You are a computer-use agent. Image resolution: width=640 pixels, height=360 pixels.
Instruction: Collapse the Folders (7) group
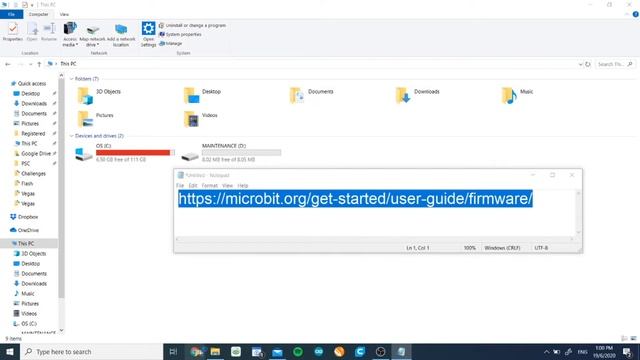tap(71, 79)
